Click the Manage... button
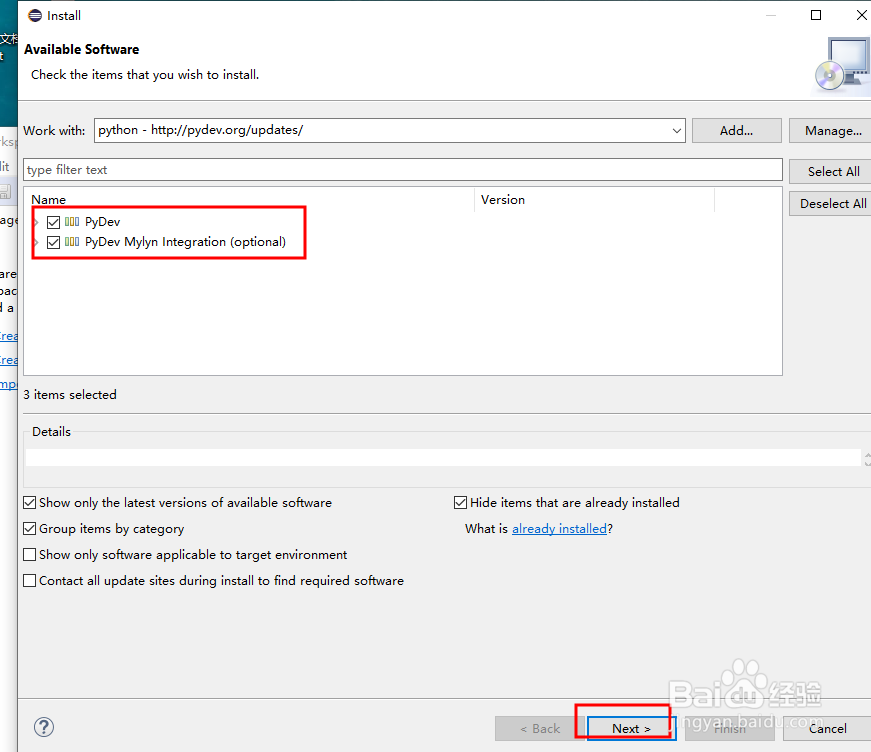Screen dimensions: 871x752 point(831,131)
